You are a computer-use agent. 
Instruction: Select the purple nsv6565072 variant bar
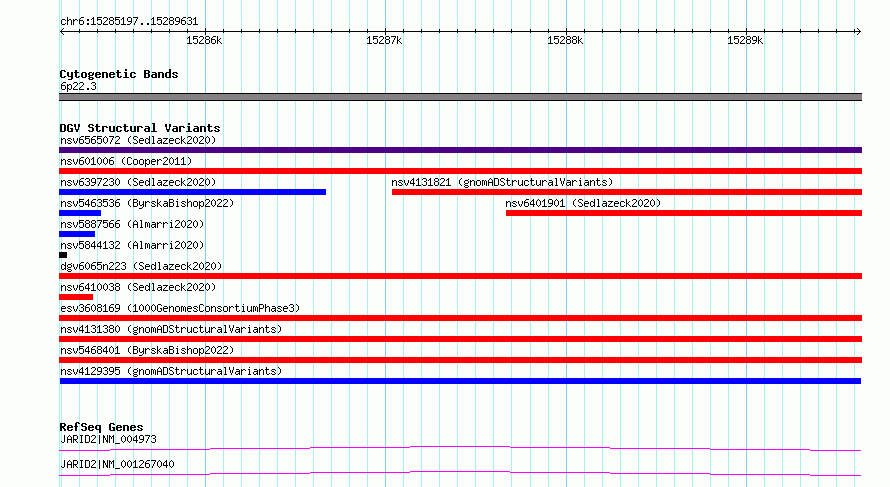coord(460,150)
